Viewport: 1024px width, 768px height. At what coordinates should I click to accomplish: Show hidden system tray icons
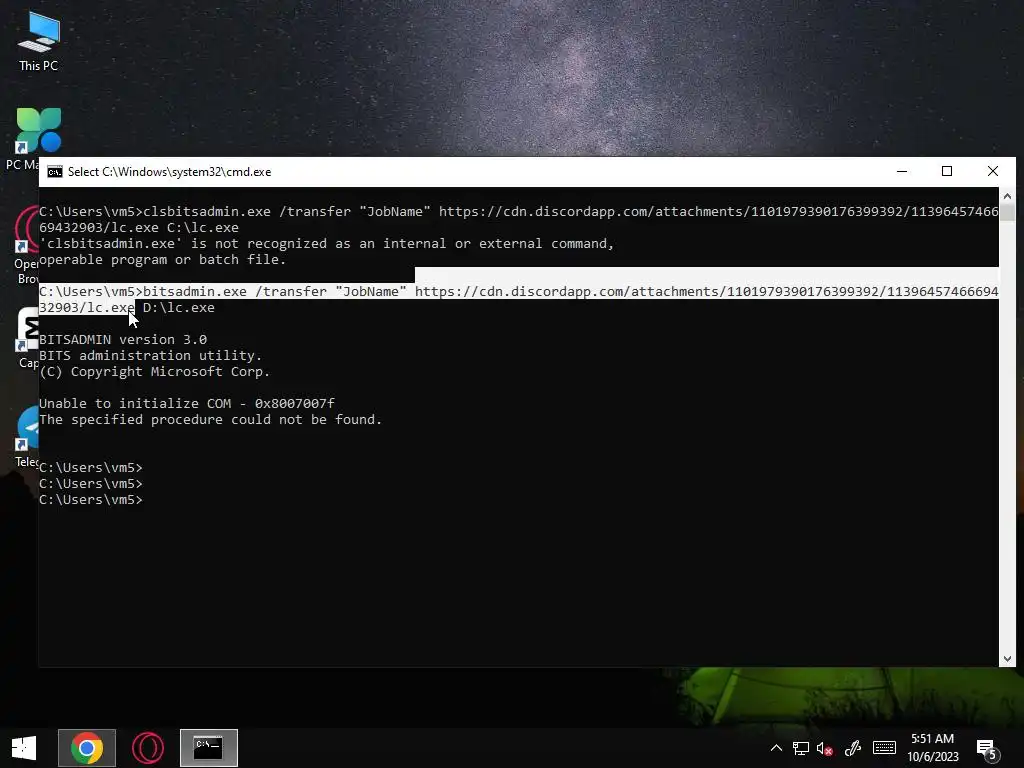click(776, 748)
